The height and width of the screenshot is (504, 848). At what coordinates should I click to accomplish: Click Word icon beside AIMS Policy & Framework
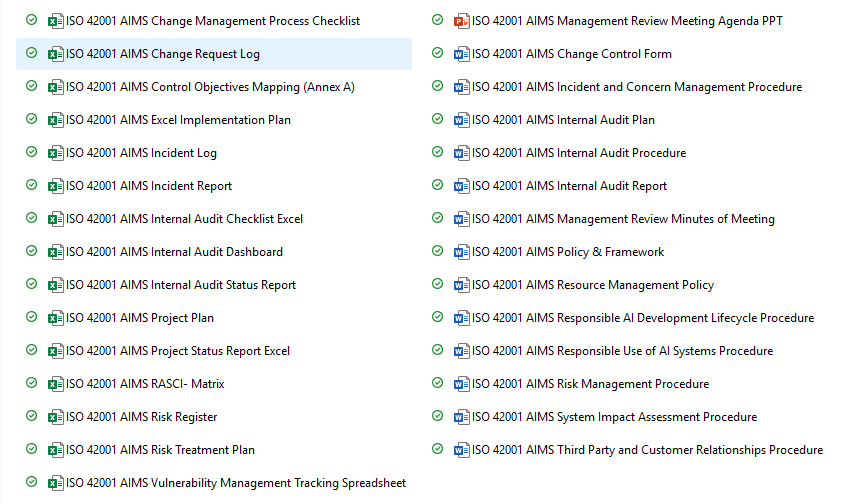click(x=461, y=252)
